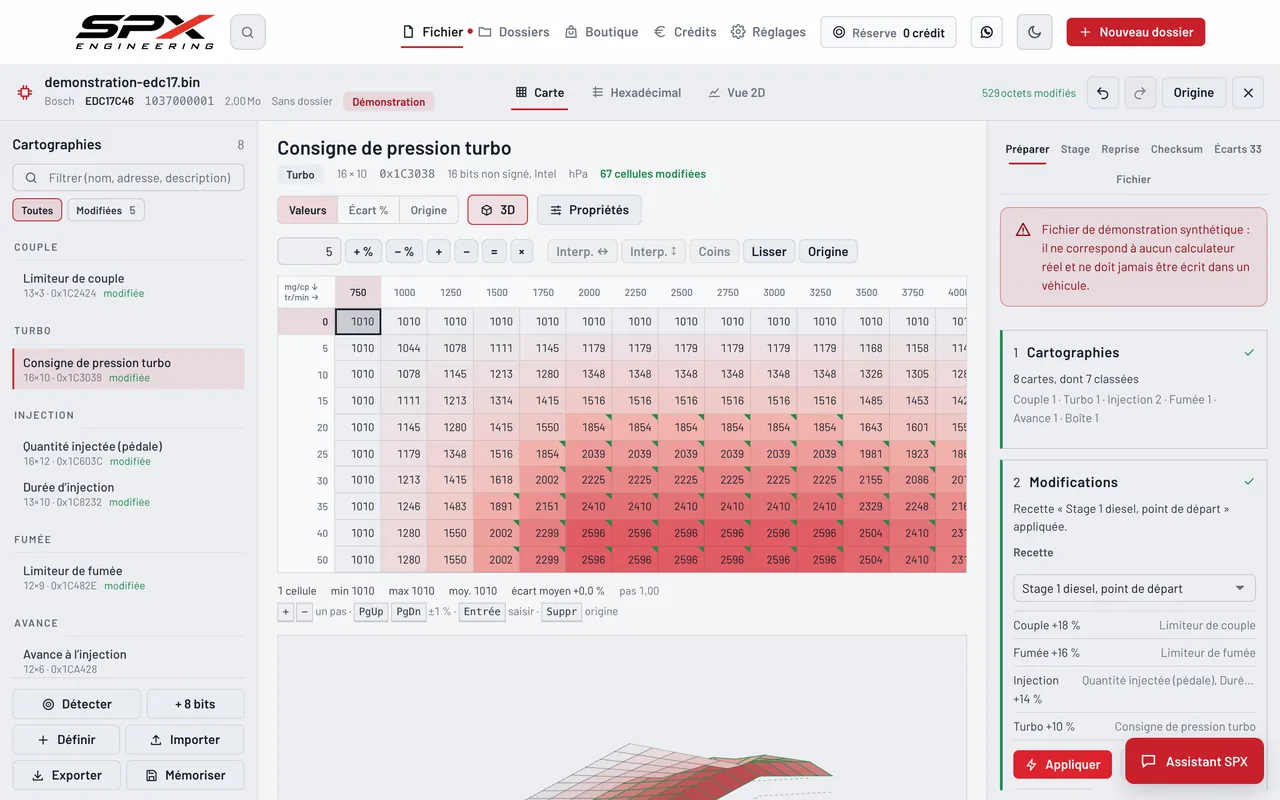Show all maps with the Toutes filter
The image size is (1280, 800).
[37, 210]
